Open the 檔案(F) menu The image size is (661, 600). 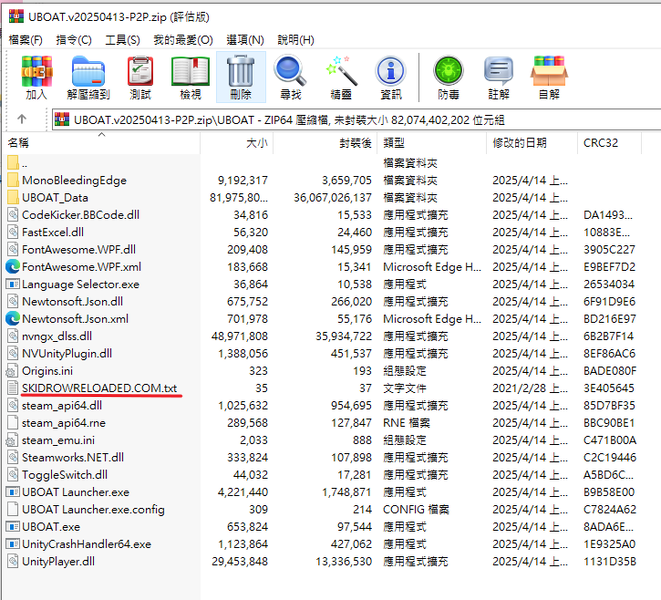point(25,40)
